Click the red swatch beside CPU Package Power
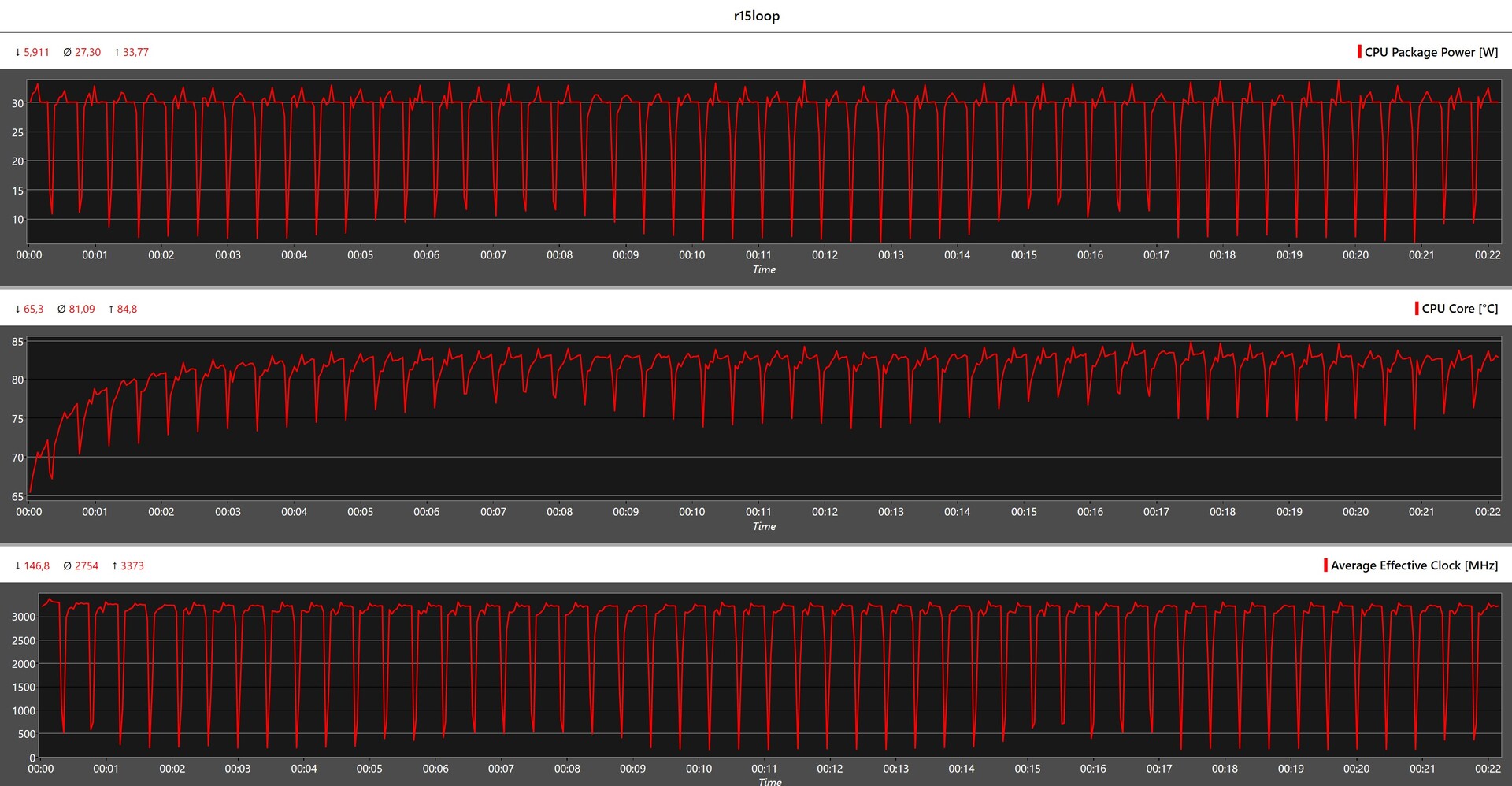The width and height of the screenshot is (1512, 786). pos(1359,52)
